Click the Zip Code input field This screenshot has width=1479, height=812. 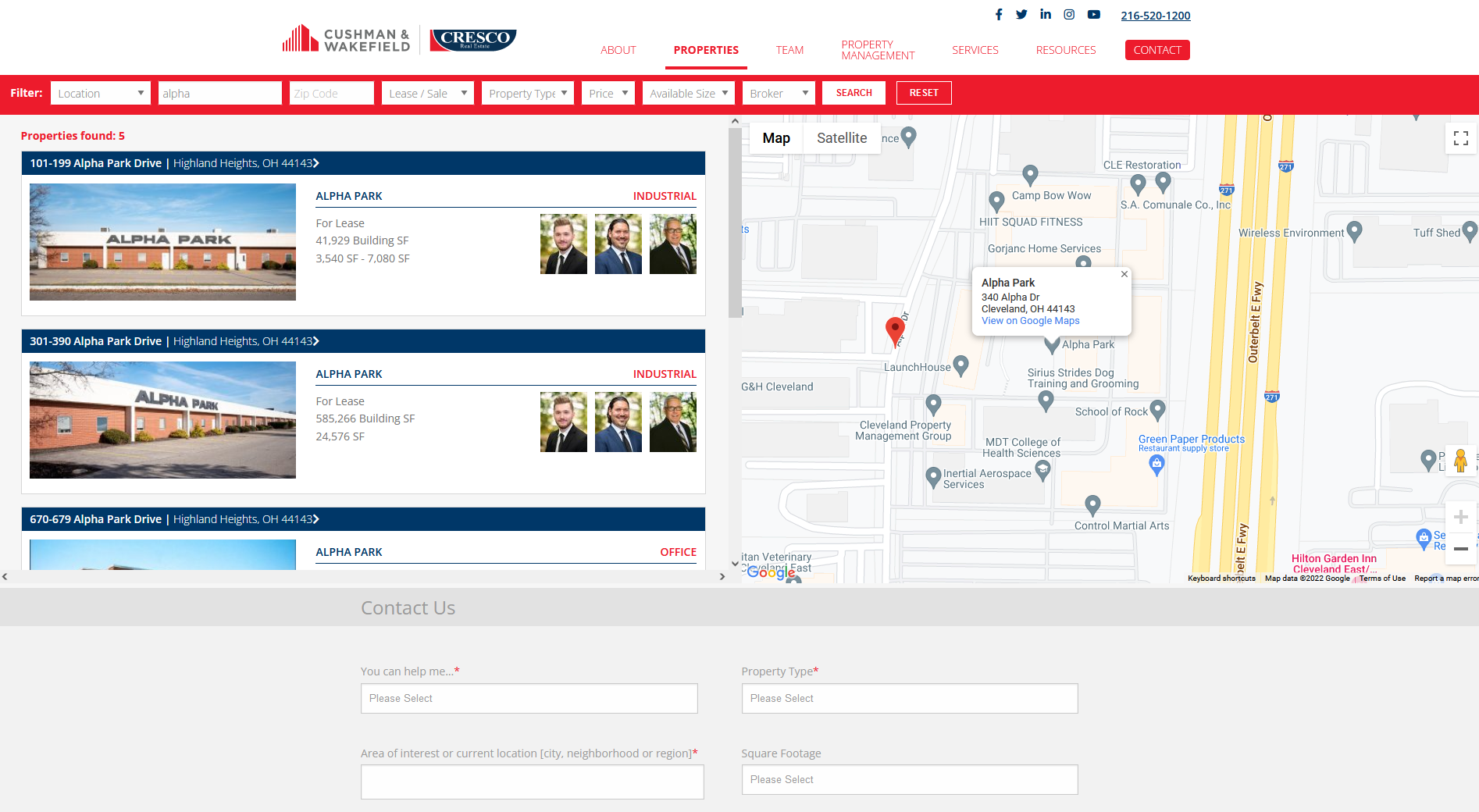pyautogui.click(x=331, y=93)
